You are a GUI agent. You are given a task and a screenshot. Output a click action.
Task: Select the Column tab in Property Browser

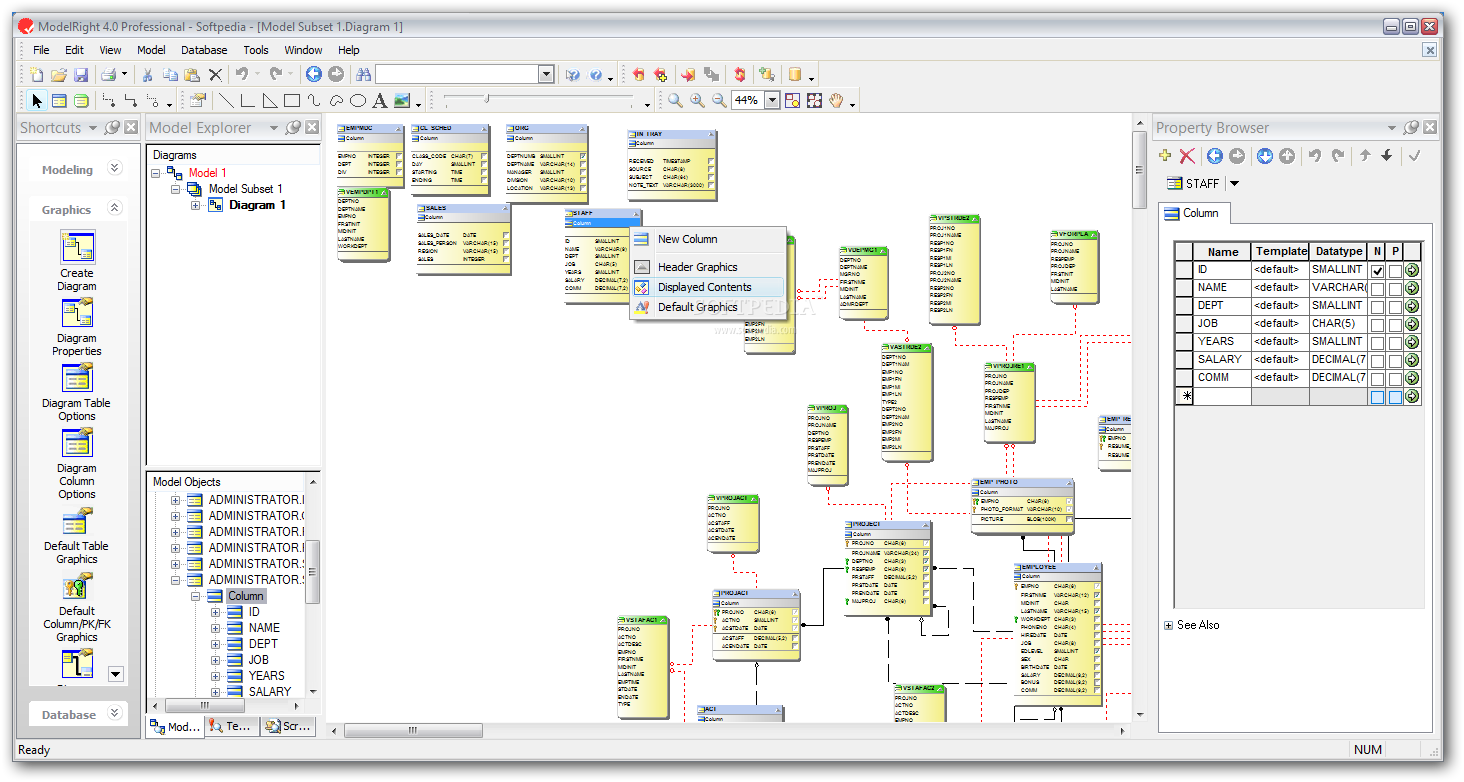pos(1194,213)
